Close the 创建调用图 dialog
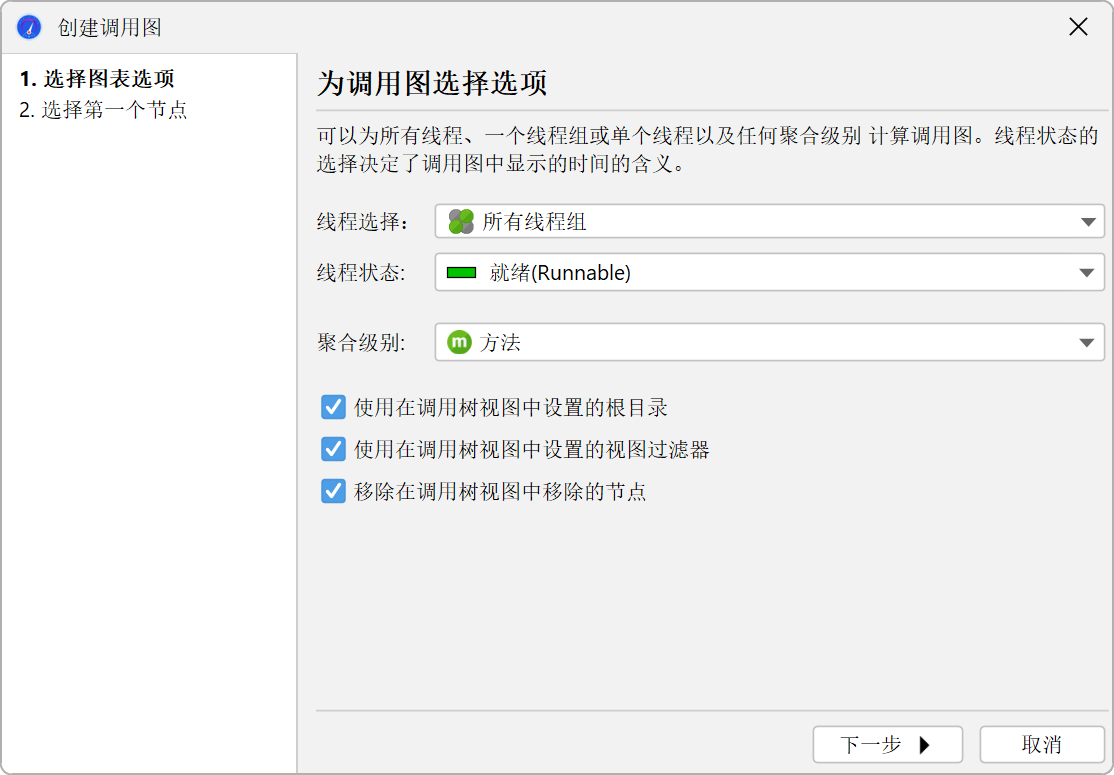Screen dimensions: 1114x775 point(1078,27)
